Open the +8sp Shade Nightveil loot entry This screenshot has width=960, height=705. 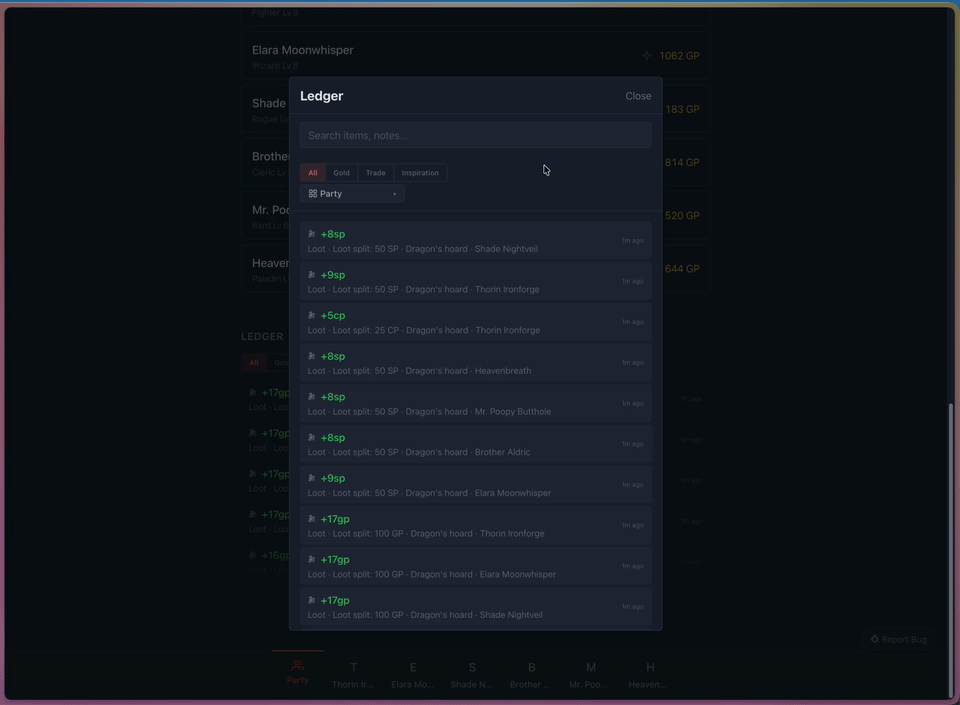pos(476,241)
